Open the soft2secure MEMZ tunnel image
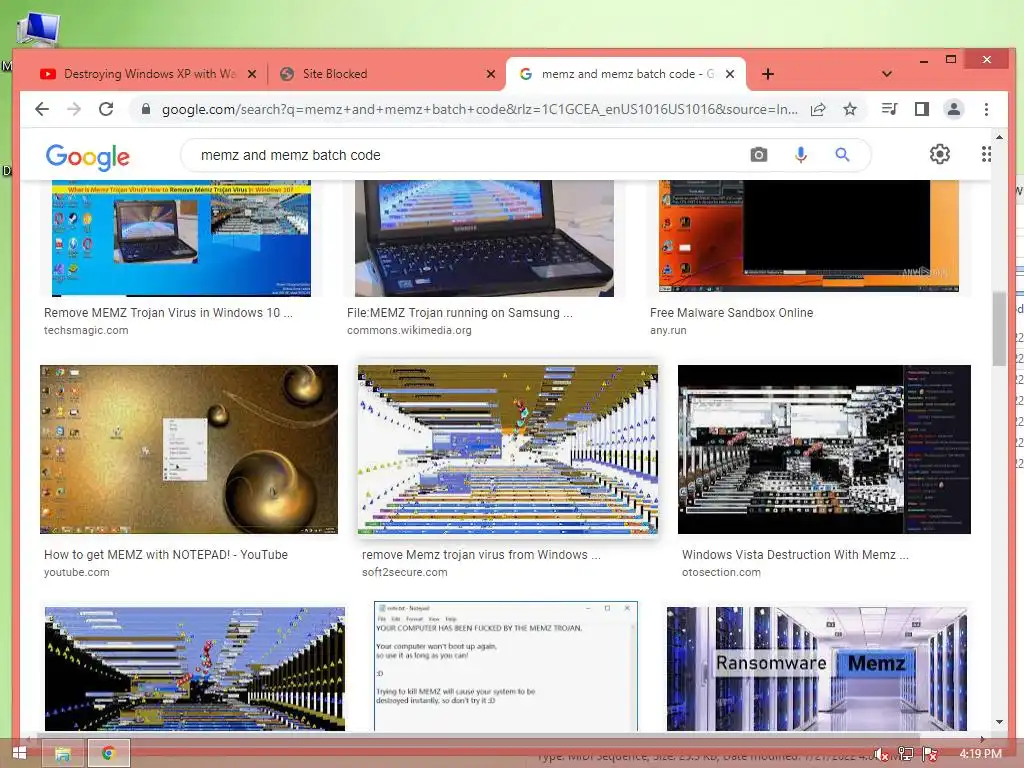This screenshot has height=768, width=1024. pyautogui.click(x=507, y=449)
